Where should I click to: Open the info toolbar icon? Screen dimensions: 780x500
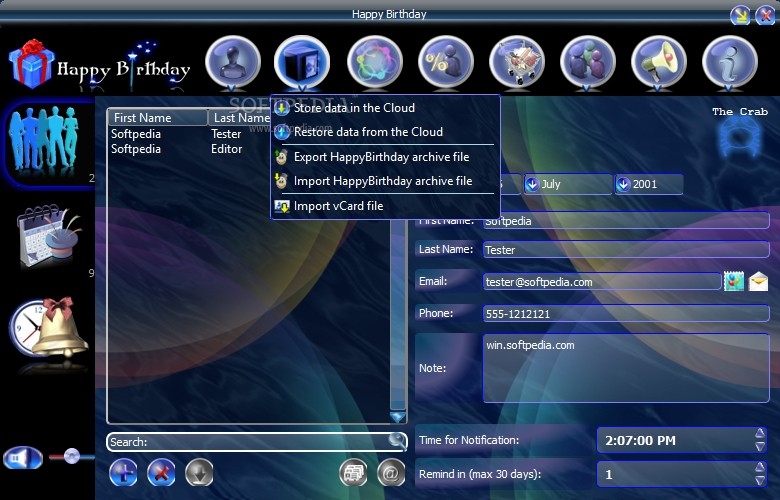click(x=730, y=62)
